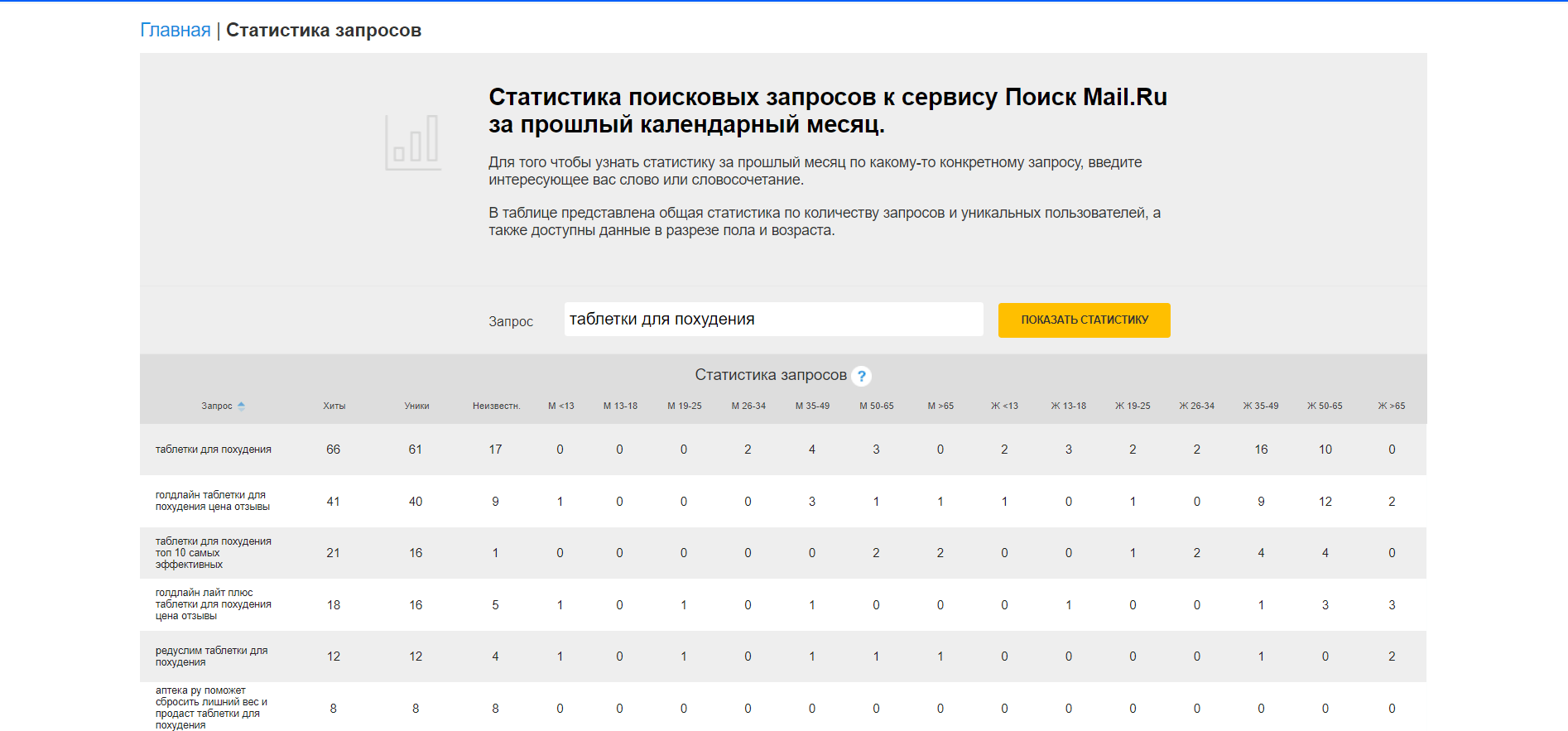This screenshot has width=1568, height=731.
Task: Click the Ж >65 column header
Action: (x=1391, y=406)
